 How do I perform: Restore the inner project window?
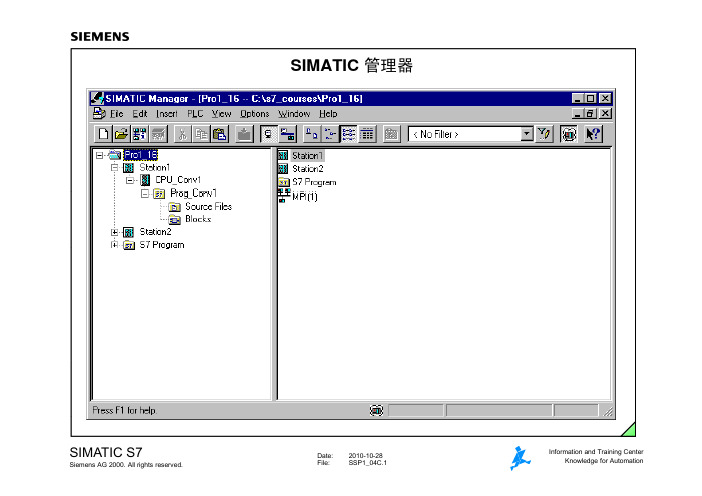(591, 114)
